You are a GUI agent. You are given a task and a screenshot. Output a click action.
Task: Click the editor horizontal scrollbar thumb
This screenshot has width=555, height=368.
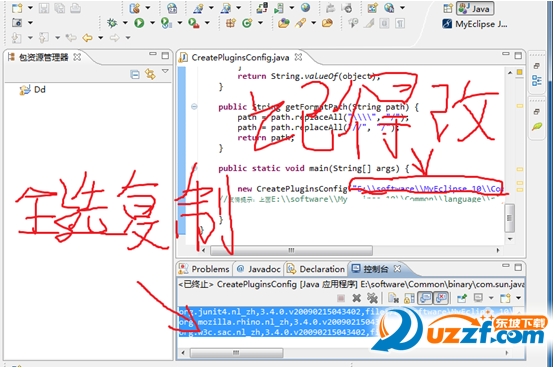[291, 251]
